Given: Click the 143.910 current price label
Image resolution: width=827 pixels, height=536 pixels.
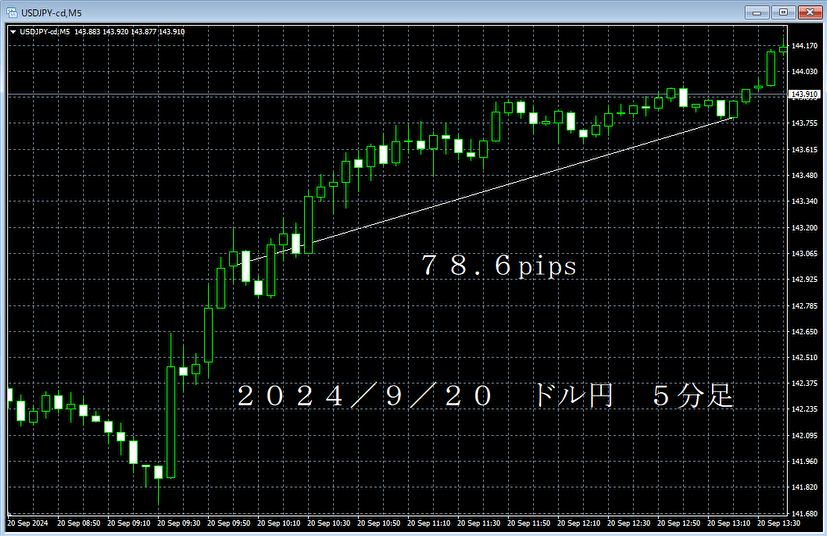Looking at the screenshot, I should [x=805, y=94].
